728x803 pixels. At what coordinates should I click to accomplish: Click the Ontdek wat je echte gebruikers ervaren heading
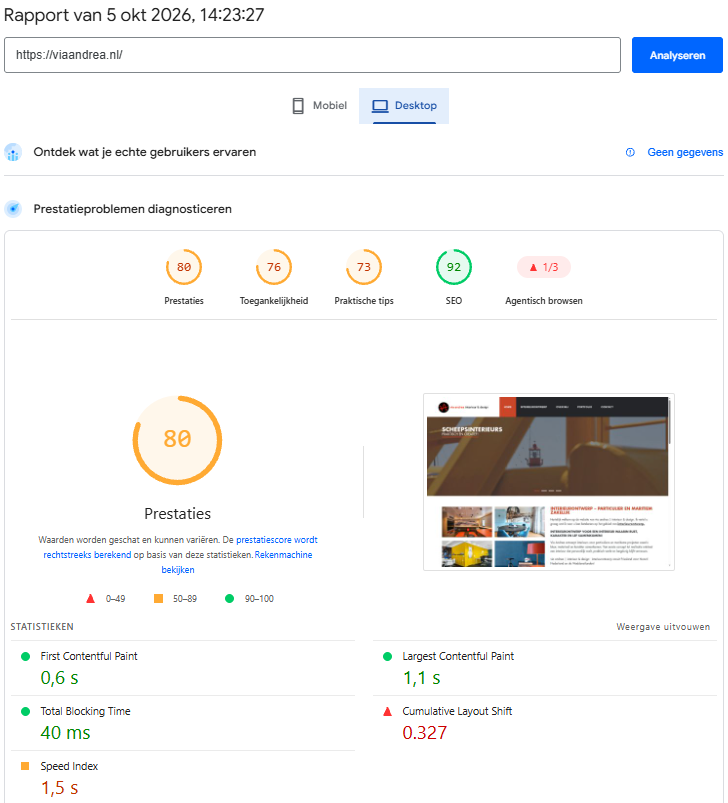pyautogui.click(x=145, y=152)
